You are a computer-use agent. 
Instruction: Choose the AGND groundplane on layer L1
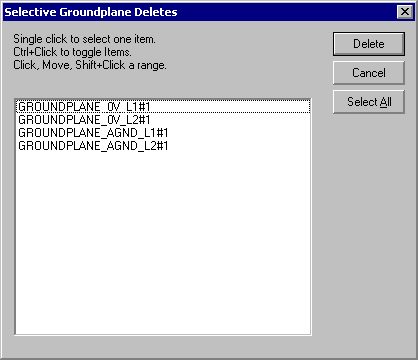(163, 133)
